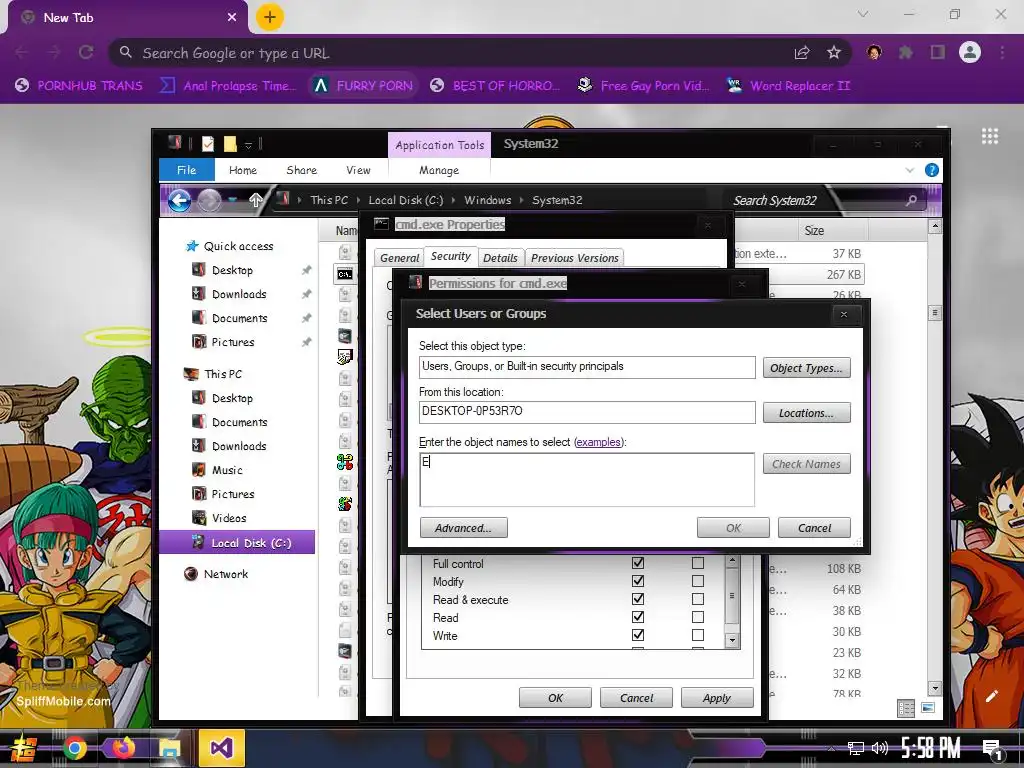Click the object names text field
Image resolution: width=1024 pixels, height=768 pixels.
coord(587,479)
